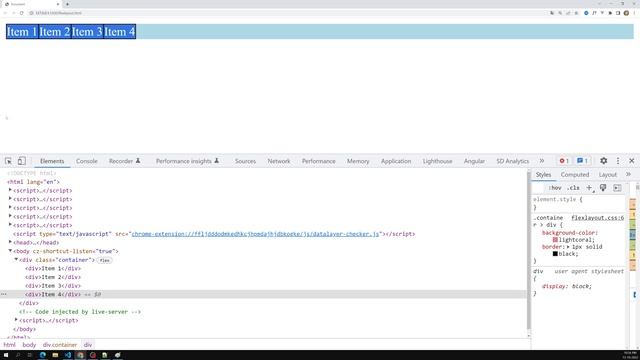Expand the script node after live-server comment
640x360 pixels.
click(16, 320)
